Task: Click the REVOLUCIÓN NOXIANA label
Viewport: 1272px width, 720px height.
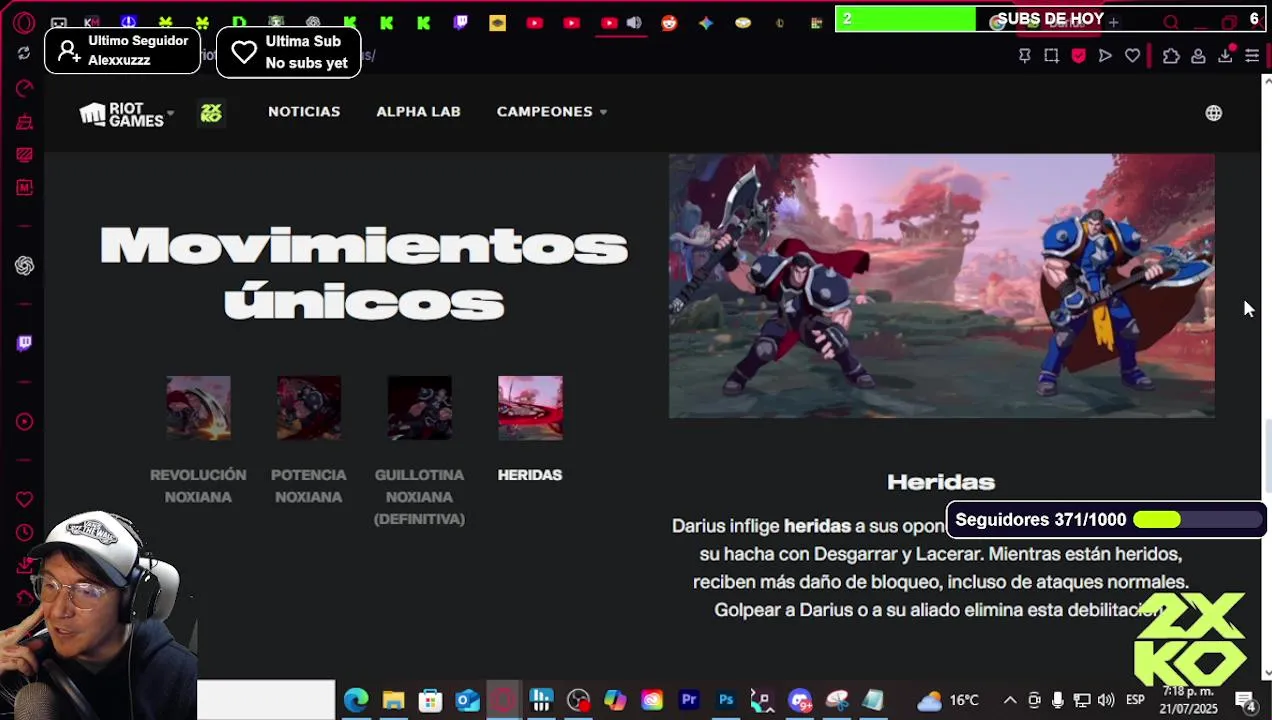Action: 198,486
